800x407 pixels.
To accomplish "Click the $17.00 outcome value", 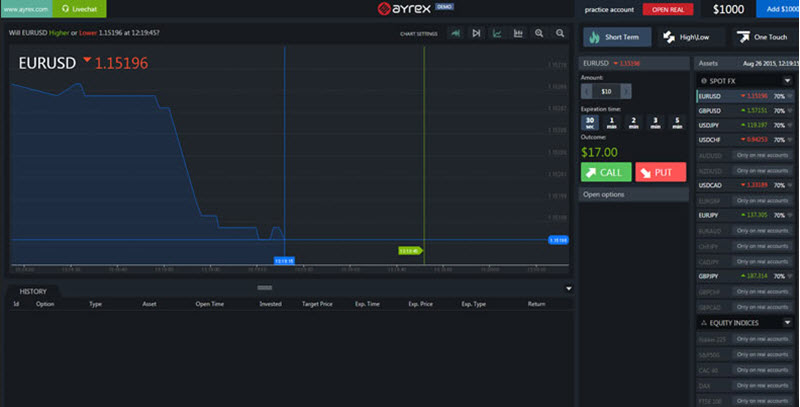I will (599, 152).
